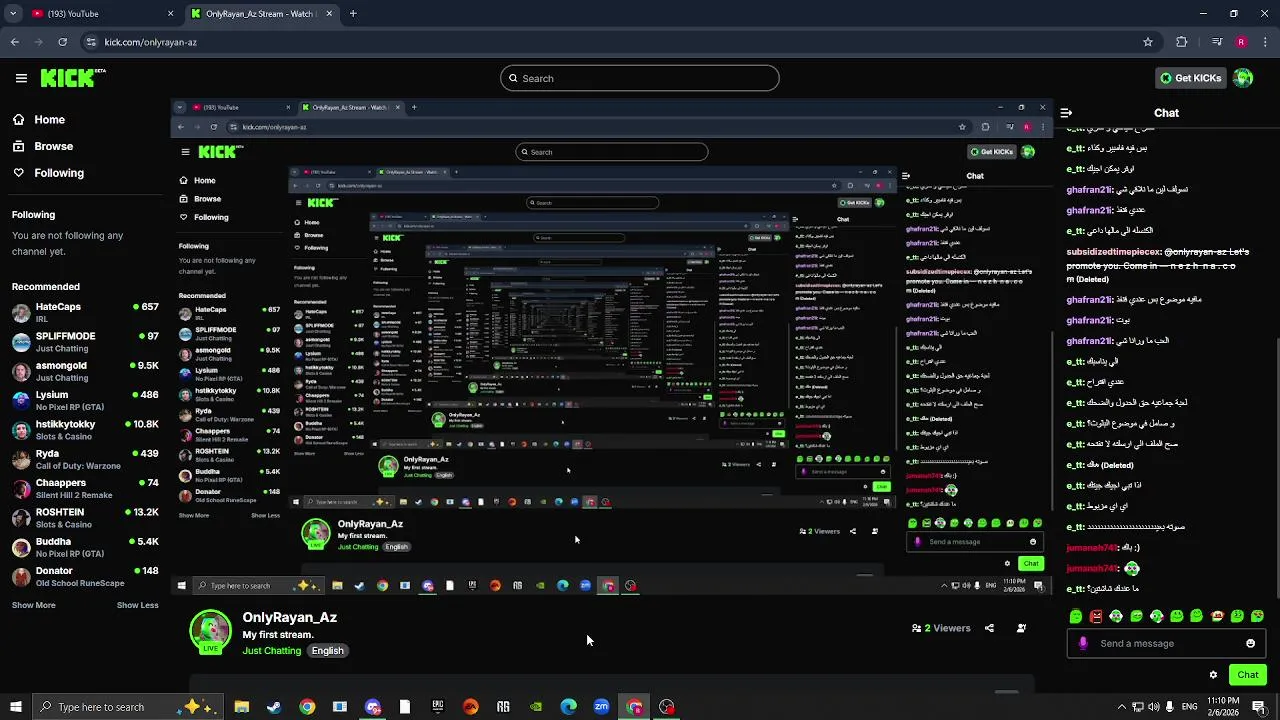Open Epic Games Launcher from the taskbar
This screenshot has height=720, width=1280.
pos(437,707)
